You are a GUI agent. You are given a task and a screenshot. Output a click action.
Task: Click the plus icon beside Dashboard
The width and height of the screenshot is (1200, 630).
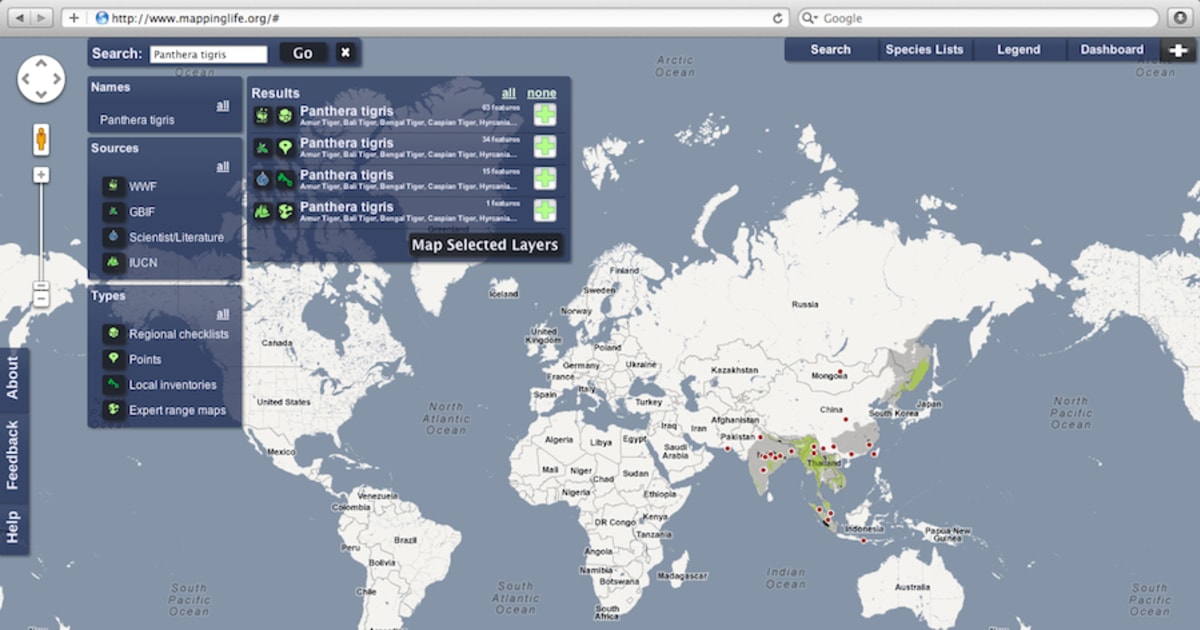coord(1177,50)
